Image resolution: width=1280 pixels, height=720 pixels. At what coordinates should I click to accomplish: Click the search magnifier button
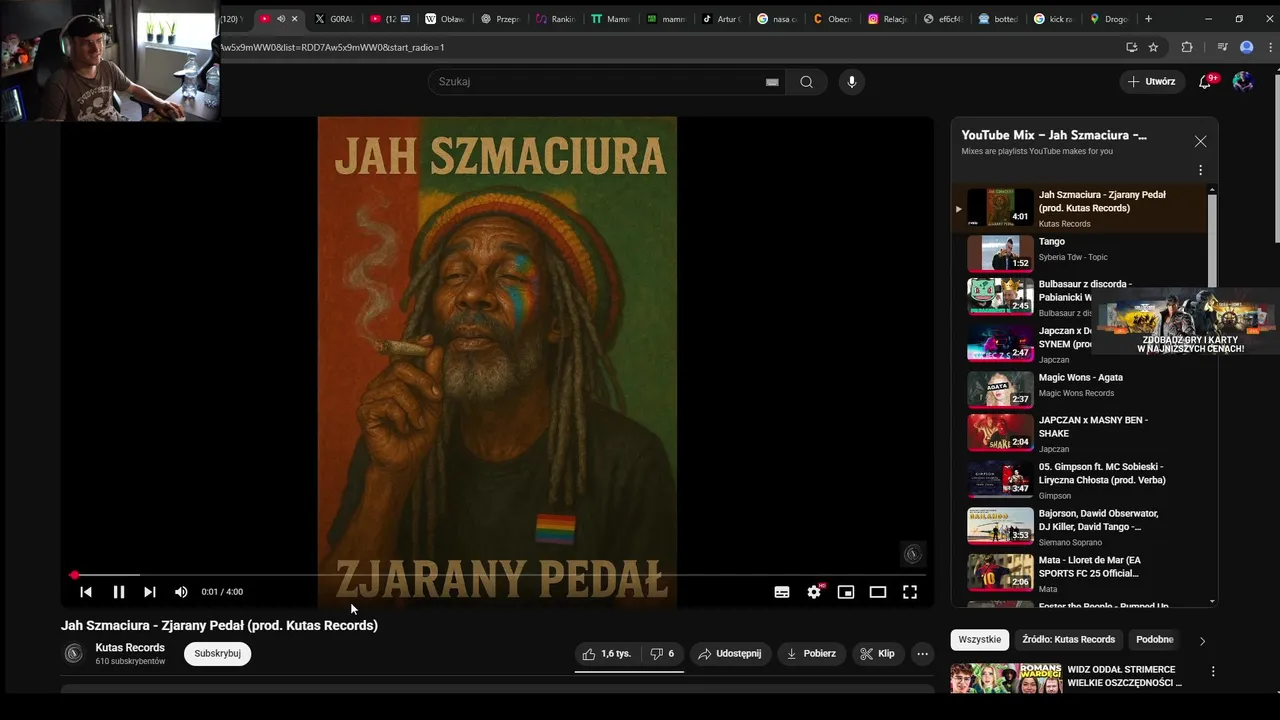coord(806,82)
